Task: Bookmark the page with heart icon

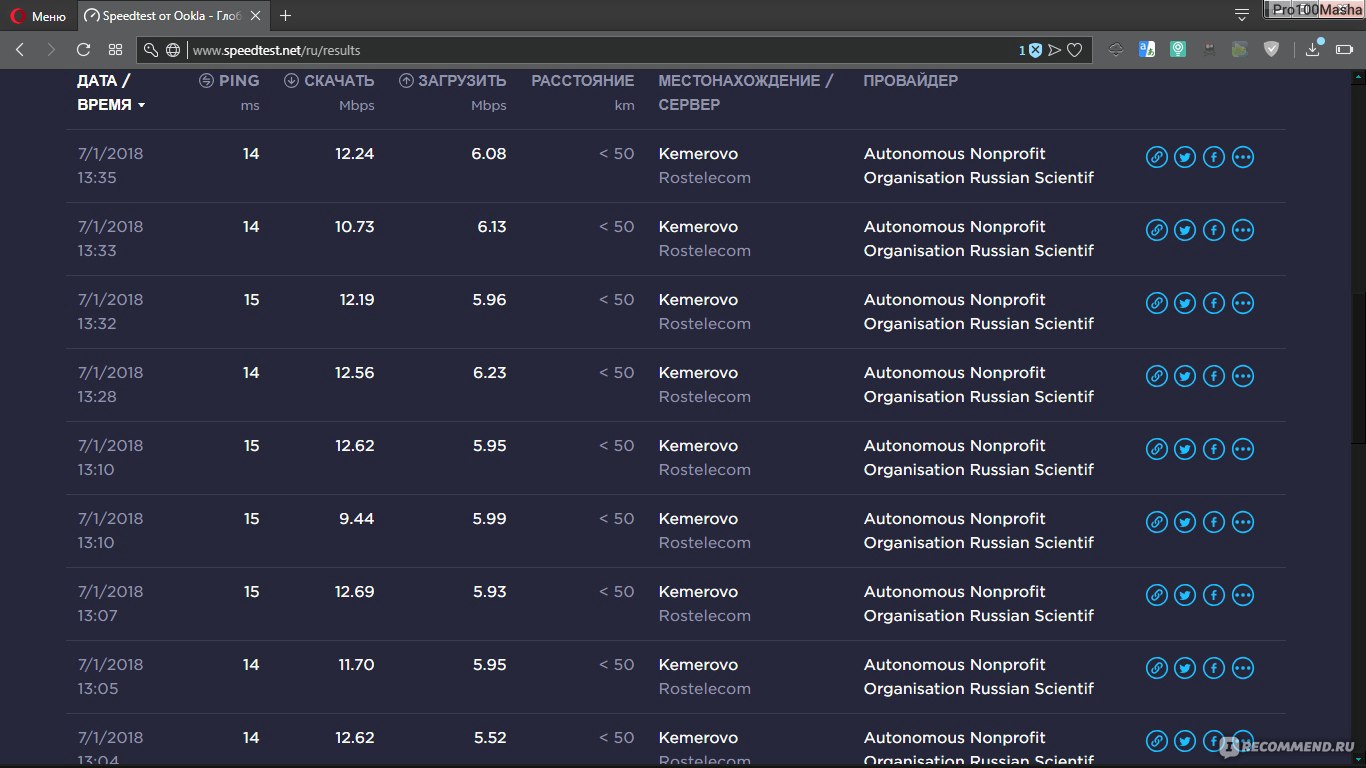Action: coord(1075,50)
